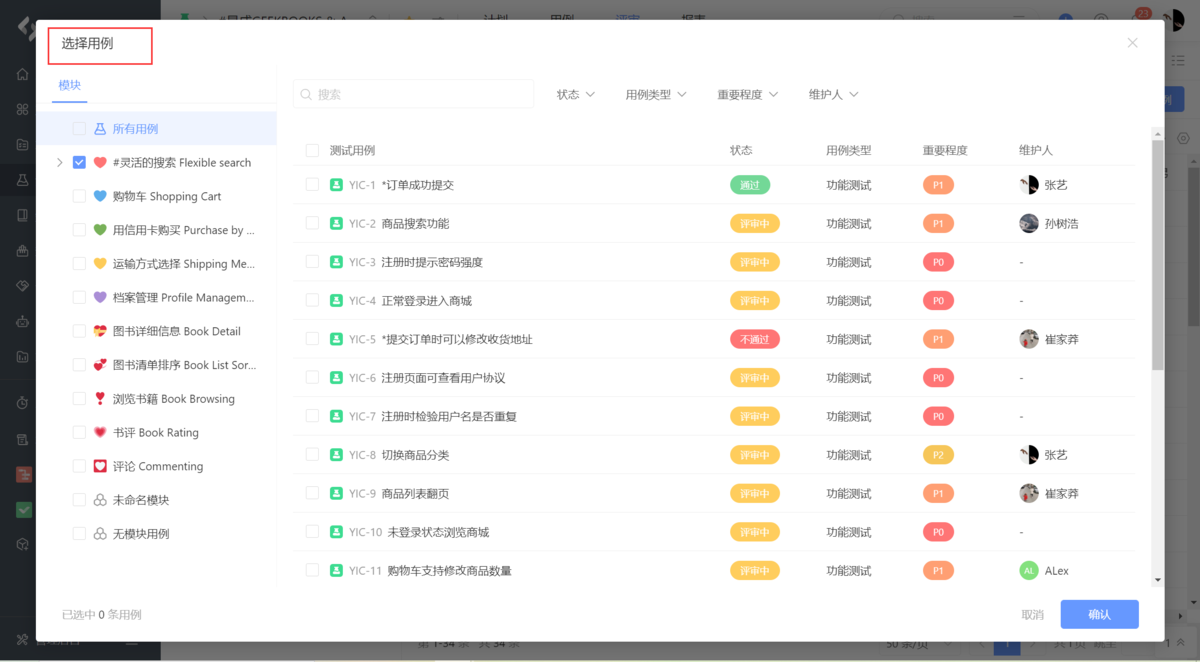Open the 状态 filter dropdown

pyautogui.click(x=576, y=94)
